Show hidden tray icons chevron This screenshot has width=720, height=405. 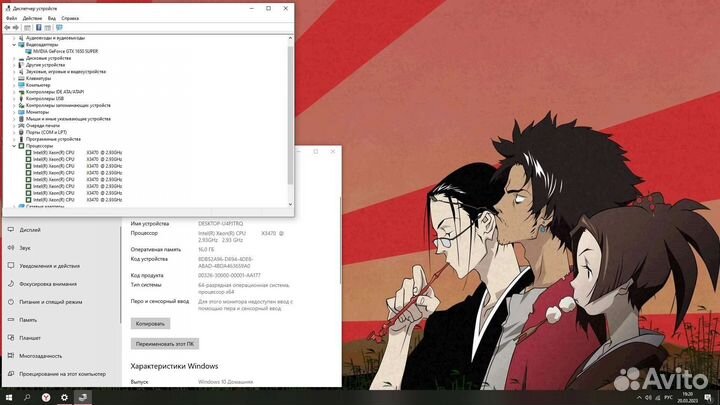(639, 398)
